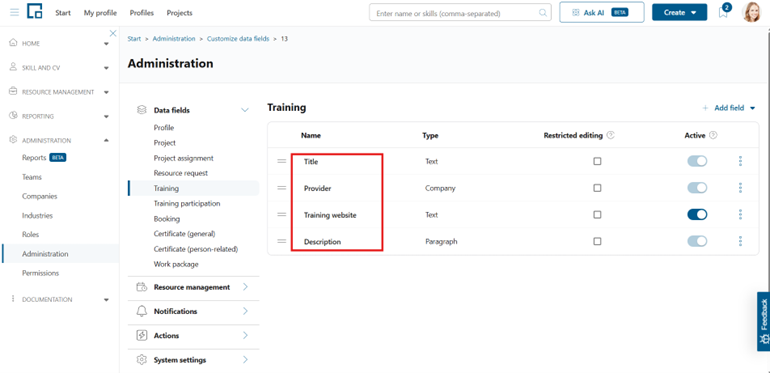This screenshot has height=373, width=770.
Task: Open the Feedback side tab
Action: click(x=764, y=322)
